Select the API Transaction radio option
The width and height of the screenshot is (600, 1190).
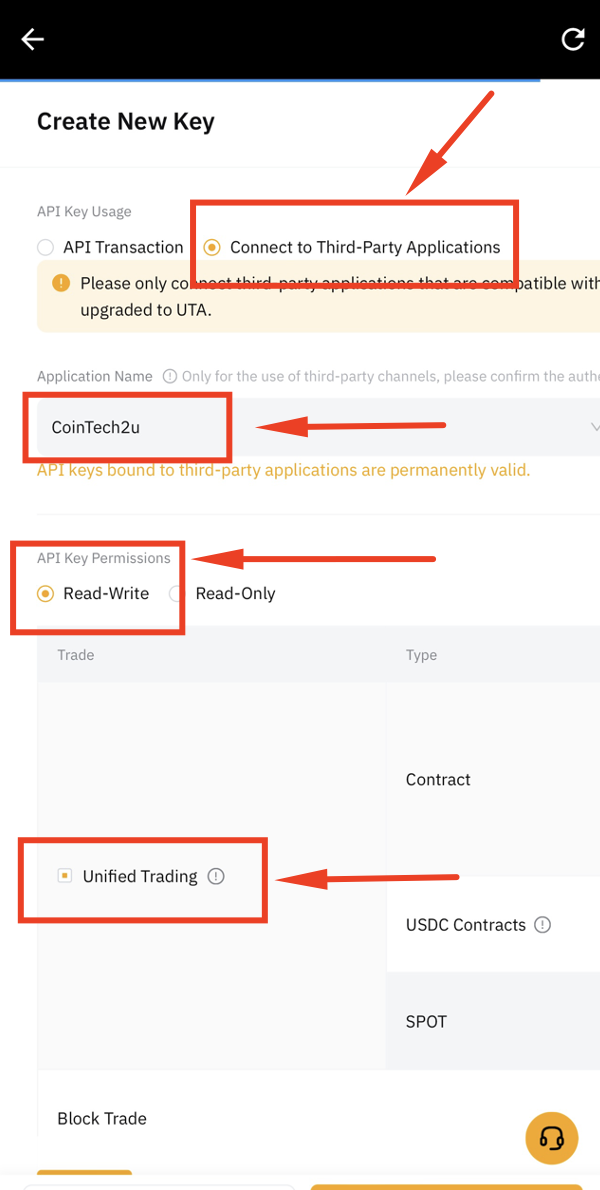click(x=45, y=247)
